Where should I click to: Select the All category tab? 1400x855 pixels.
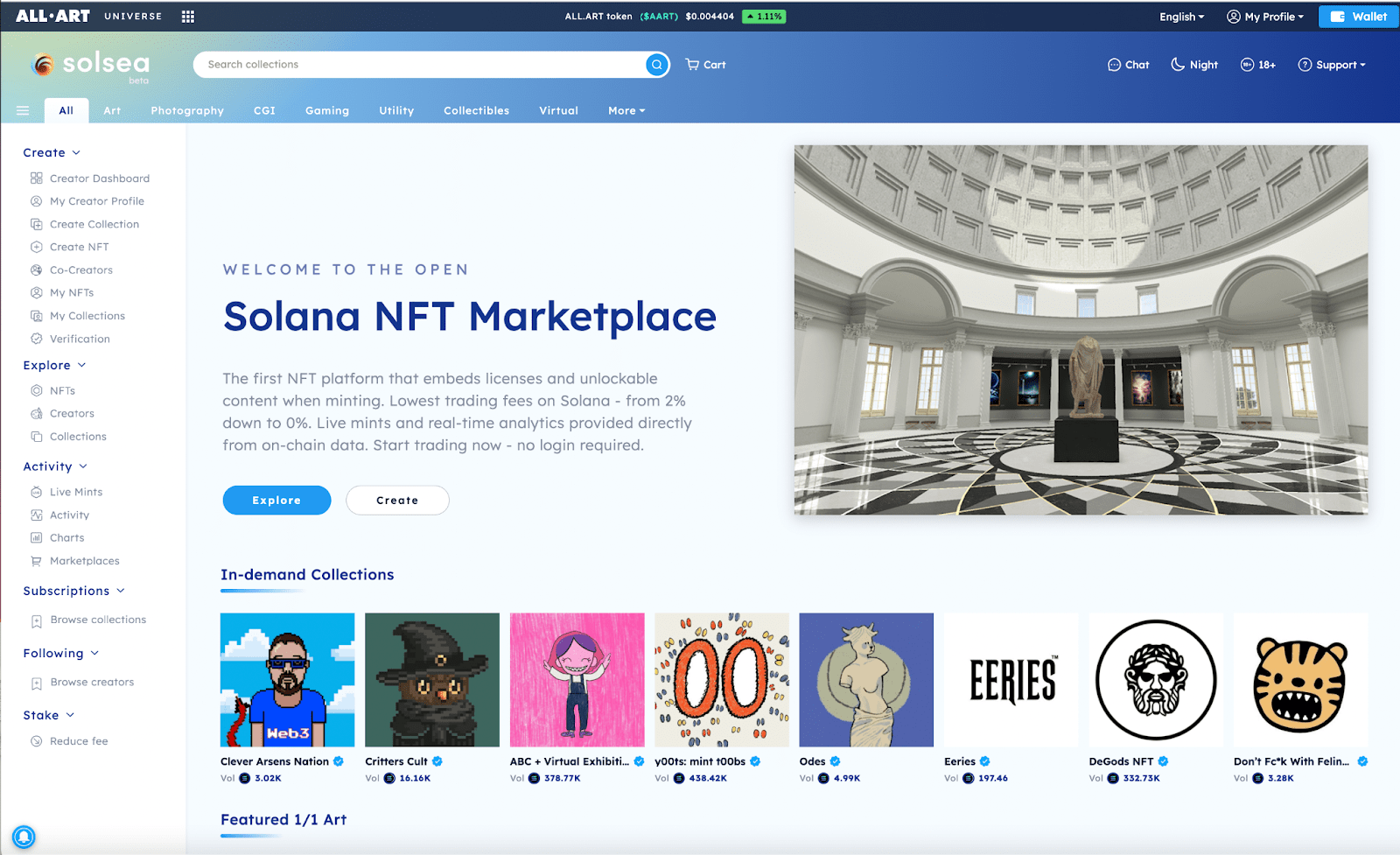pyautogui.click(x=66, y=110)
